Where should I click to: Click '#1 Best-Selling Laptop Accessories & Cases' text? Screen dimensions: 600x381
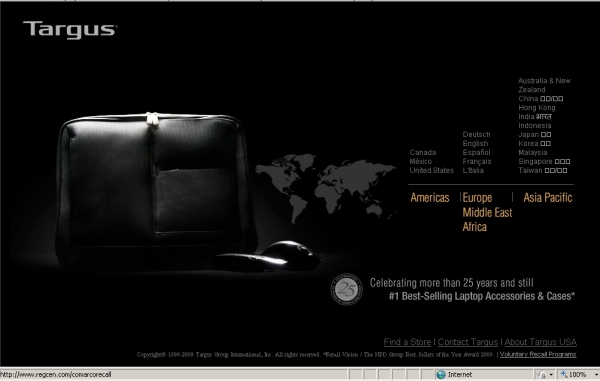tap(482, 296)
